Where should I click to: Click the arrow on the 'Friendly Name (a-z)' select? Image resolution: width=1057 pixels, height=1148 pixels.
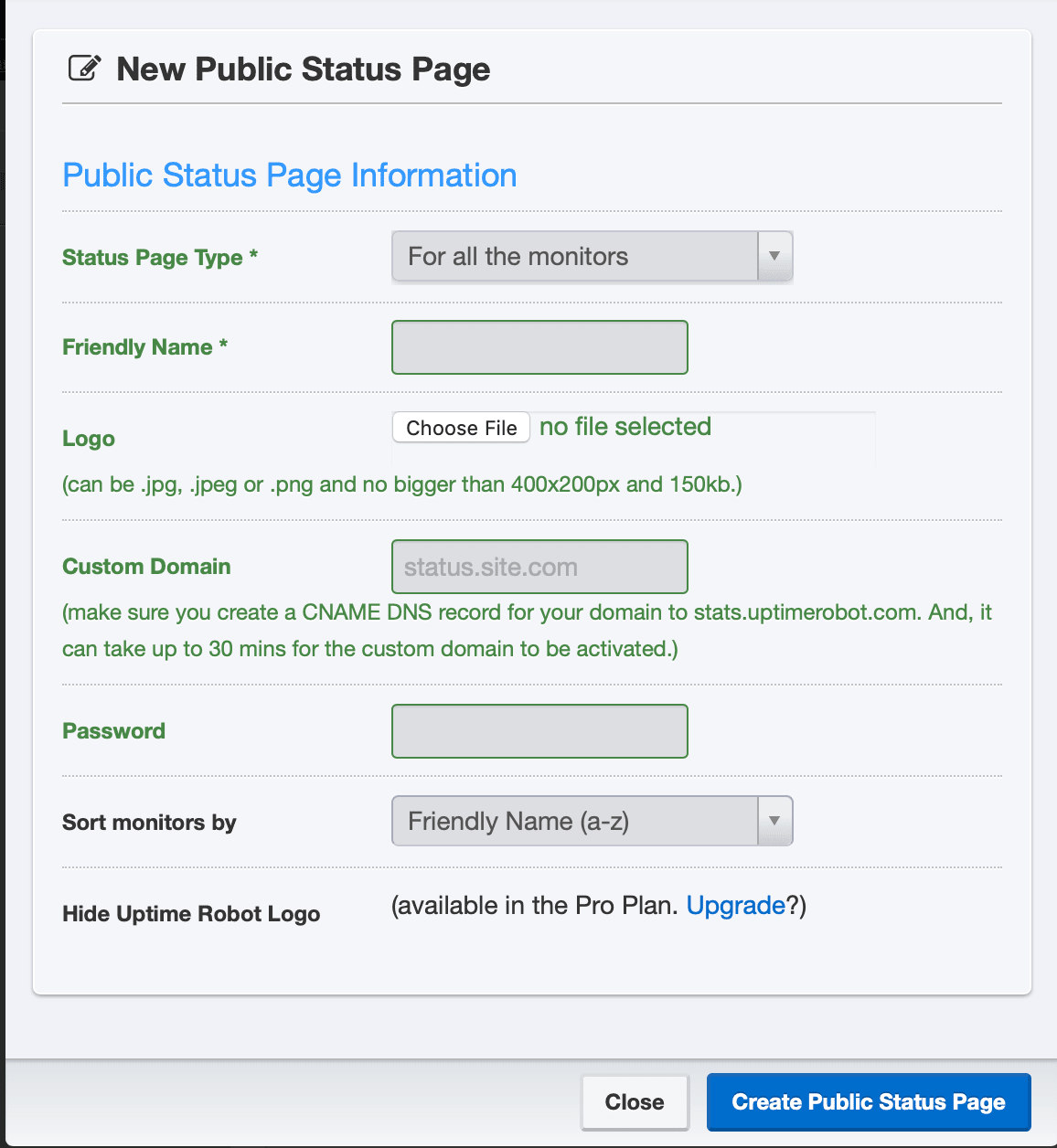(x=774, y=821)
